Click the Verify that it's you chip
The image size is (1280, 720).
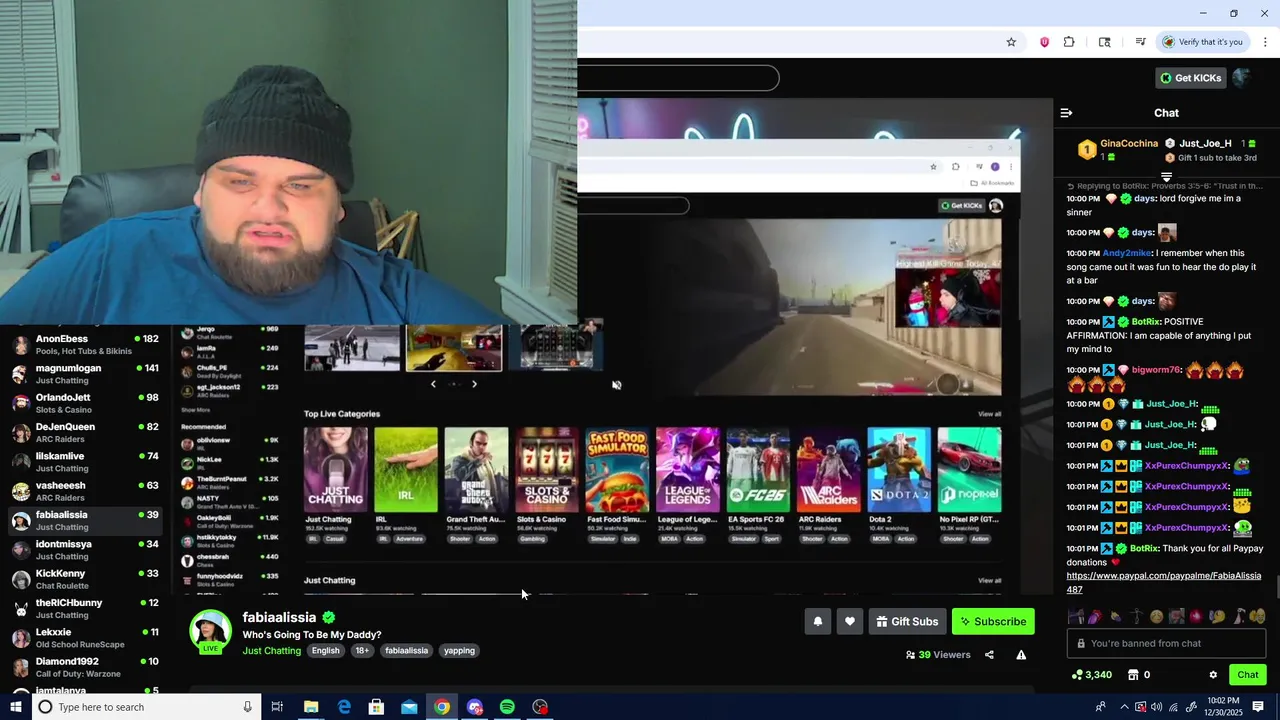click(x=1202, y=42)
